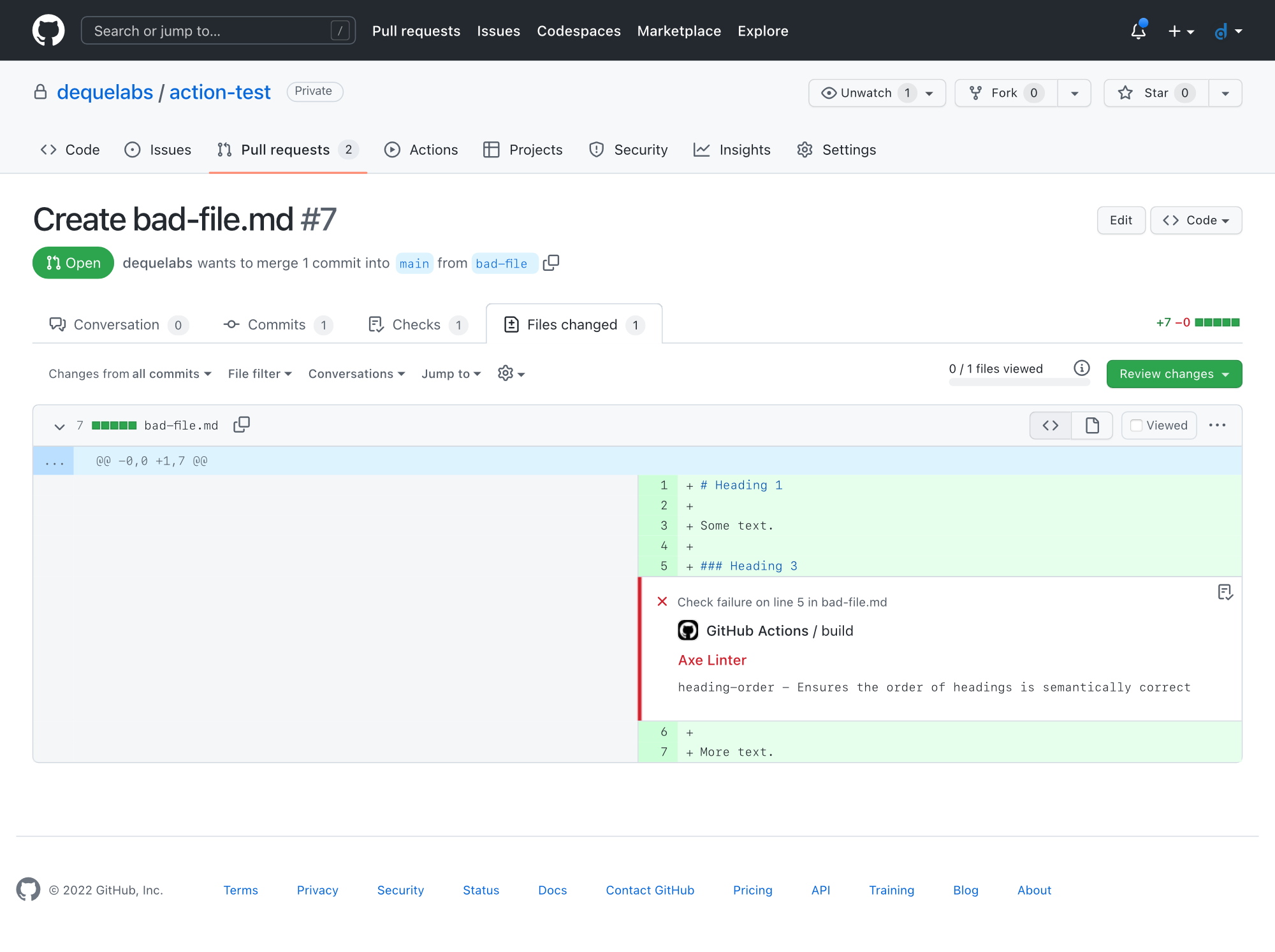Image resolution: width=1275 pixels, height=952 pixels.
Task: Click the search or jump to field
Action: (x=218, y=30)
